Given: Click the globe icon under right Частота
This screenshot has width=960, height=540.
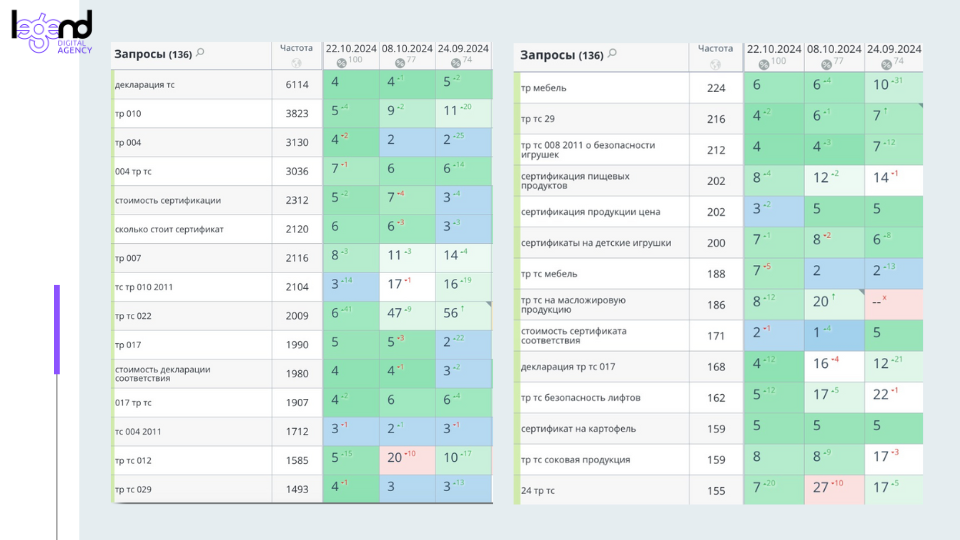Looking at the screenshot, I should 716,62.
